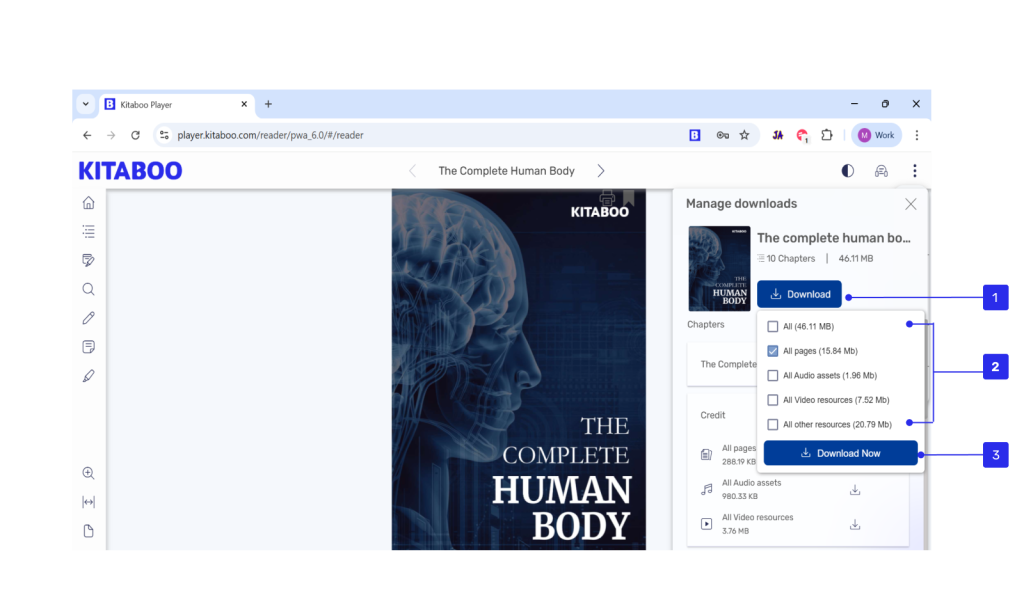This screenshot has height=595, width=1024.
Task: Check the All (46.11 MB) checkbox
Action: [x=773, y=327]
